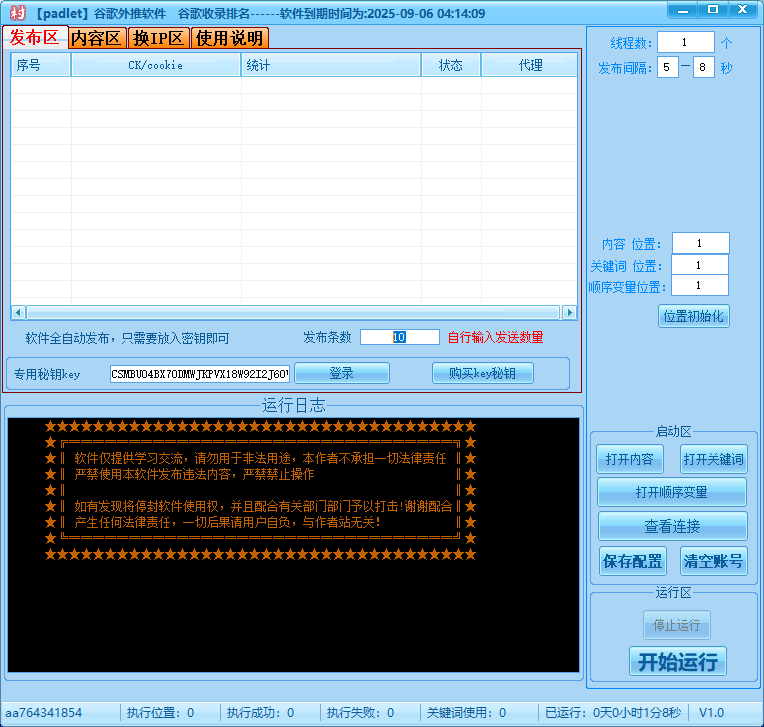Image resolution: width=764 pixels, height=727 pixels.
Task: Click the V1.0 version label
Action: [x=711, y=713]
